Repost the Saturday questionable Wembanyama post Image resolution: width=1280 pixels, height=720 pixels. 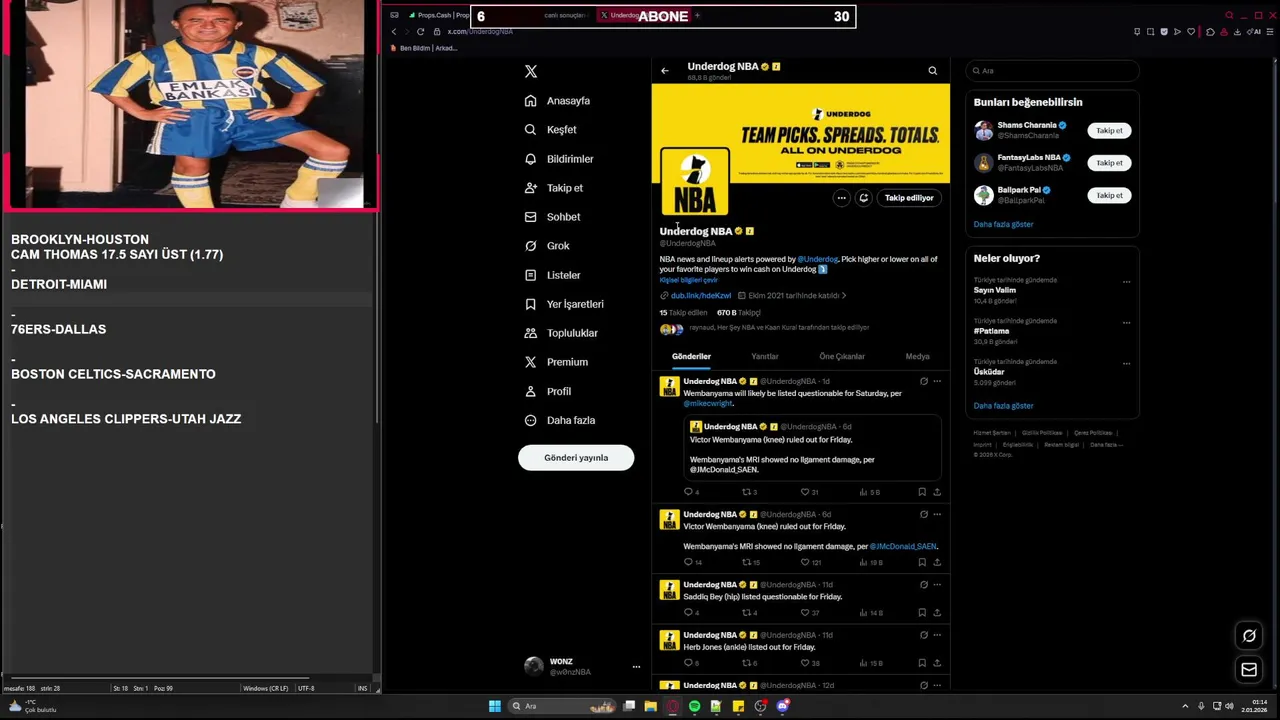pyautogui.click(x=746, y=492)
